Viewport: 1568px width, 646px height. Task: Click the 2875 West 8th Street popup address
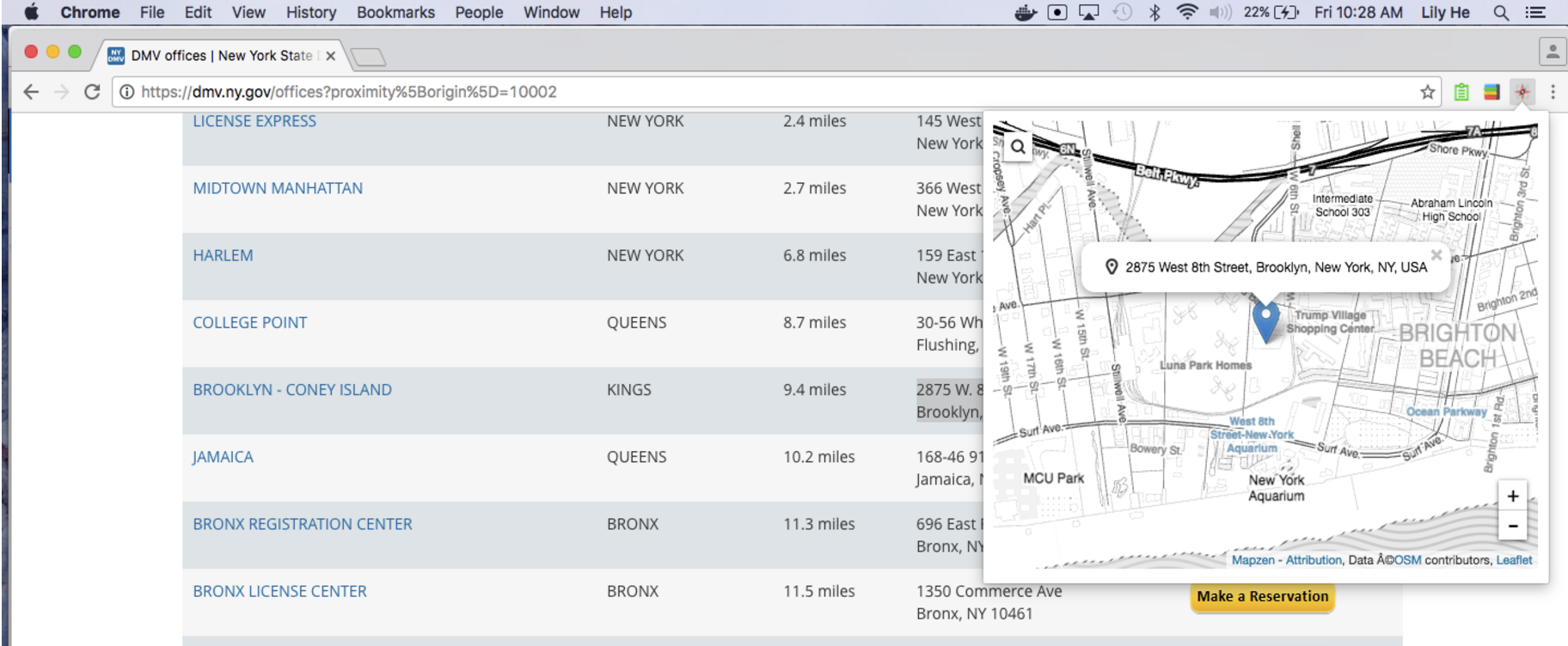point(1276,267)
